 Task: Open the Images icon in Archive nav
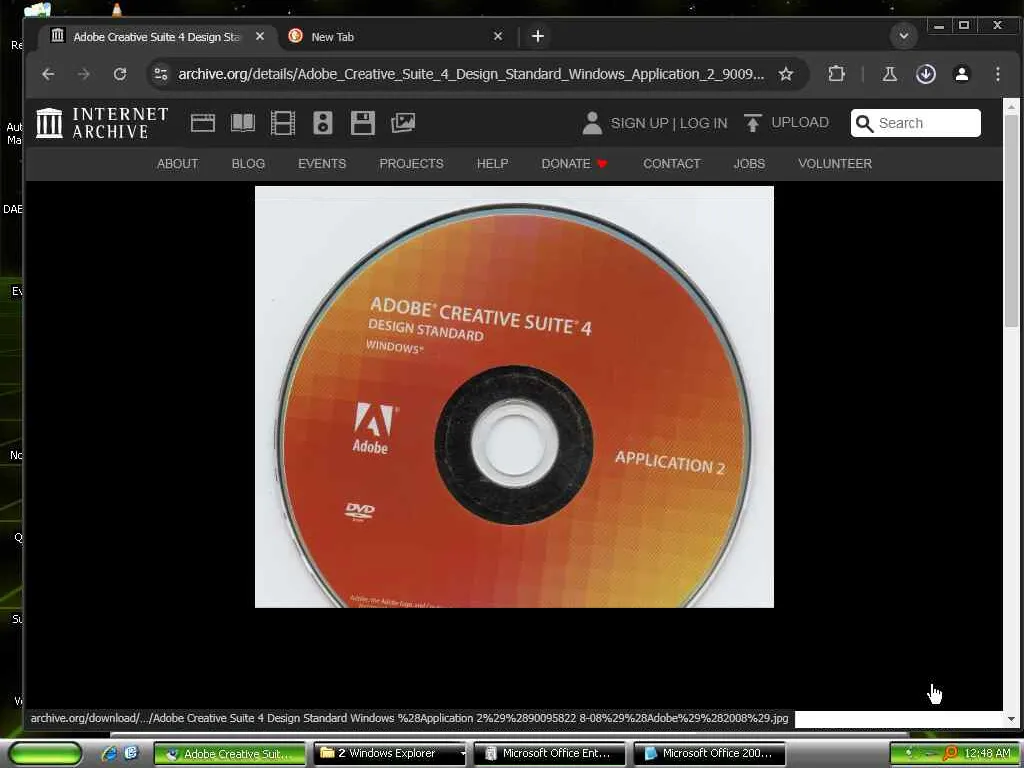click(403, 123)
